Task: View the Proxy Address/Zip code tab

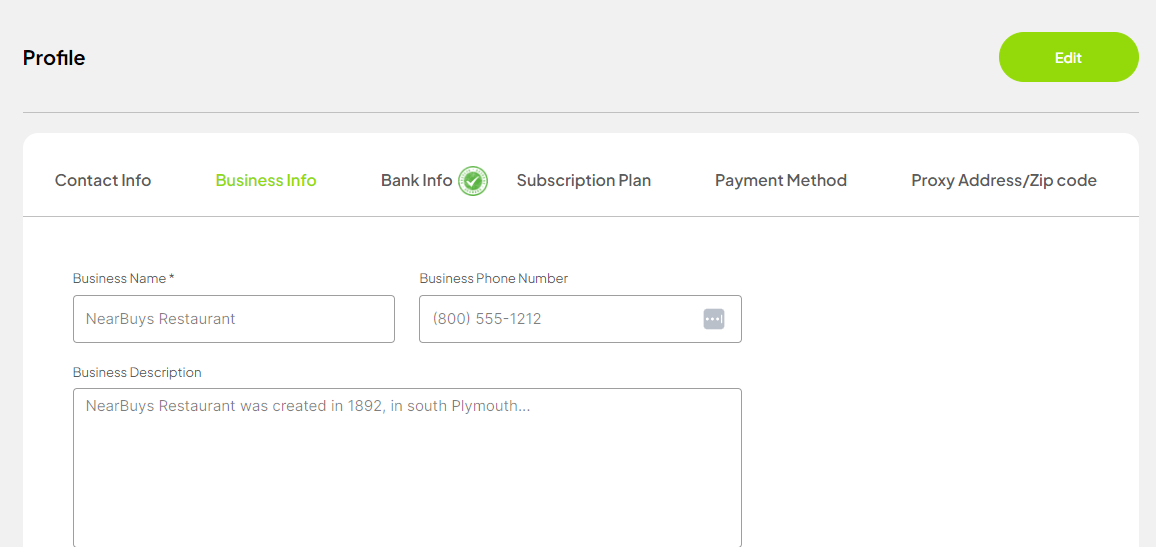Action: (1003, 181)
